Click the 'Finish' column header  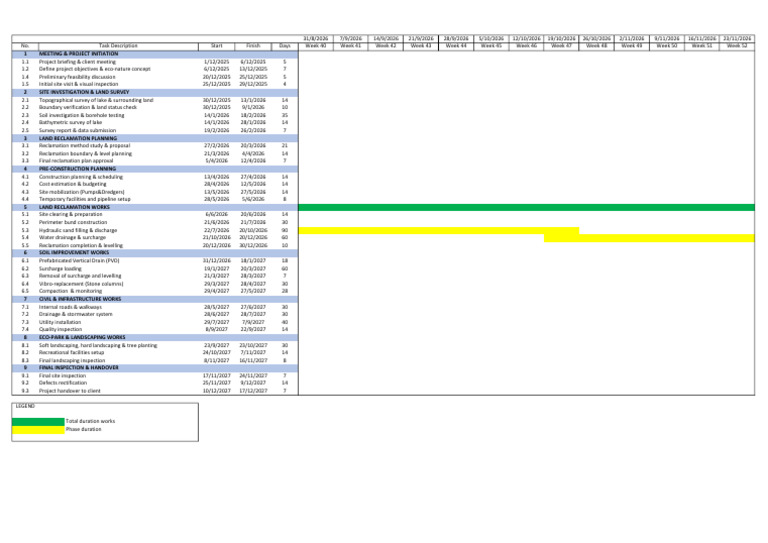253,46
